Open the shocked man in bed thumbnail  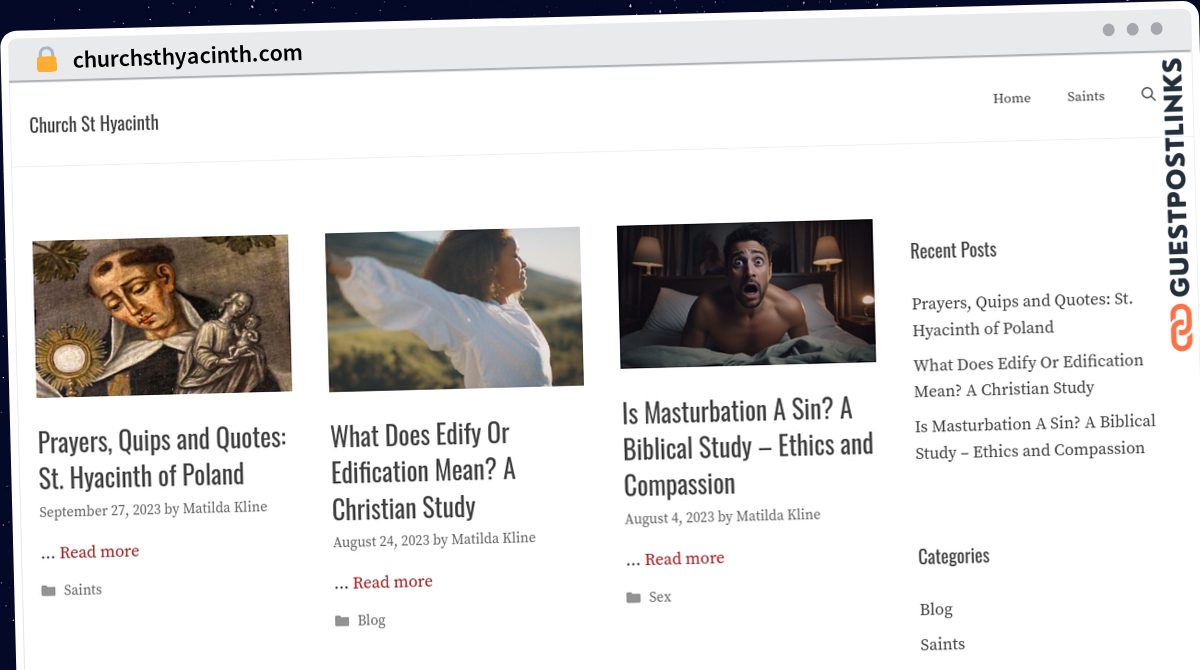coord(746,294)
